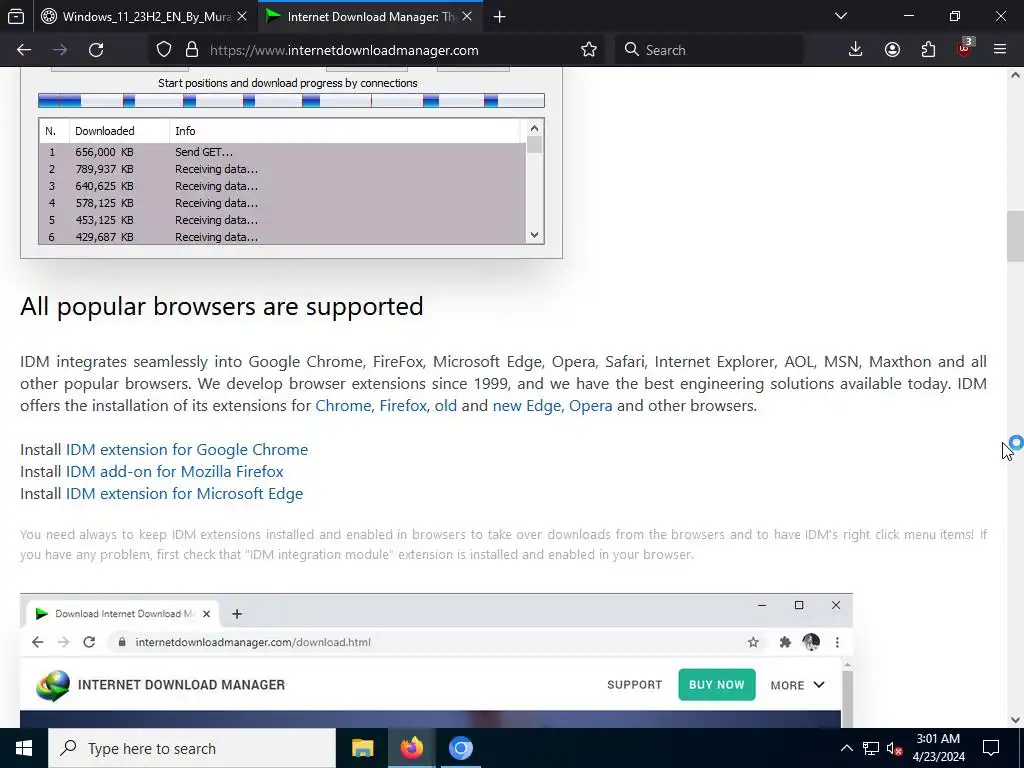This screenshot has width=1024, height=768.
Task: Click BUY NOW button in embedded screenshot
Action: (x=716, y=684)
